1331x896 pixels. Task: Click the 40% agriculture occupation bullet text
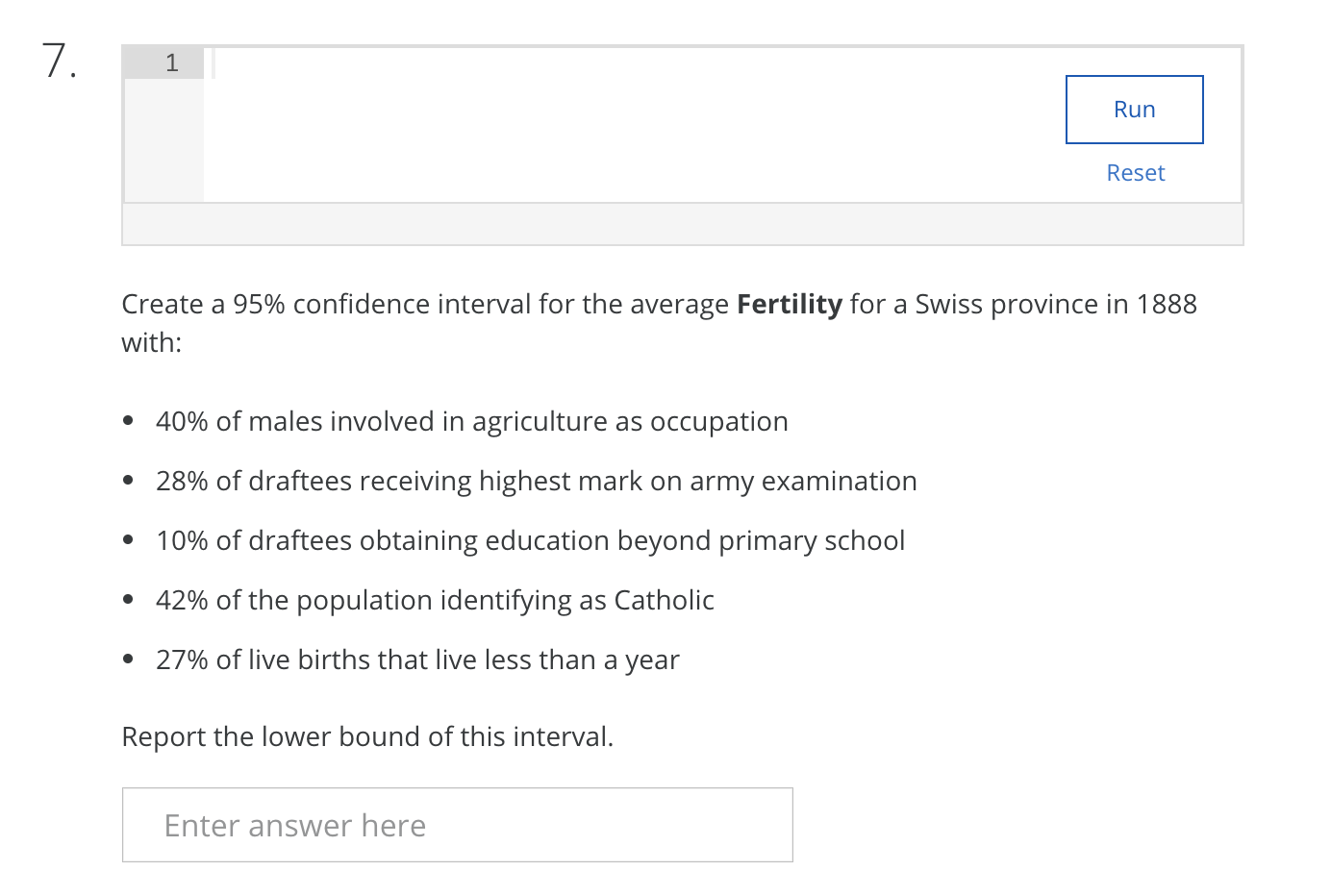click(471, 421)
